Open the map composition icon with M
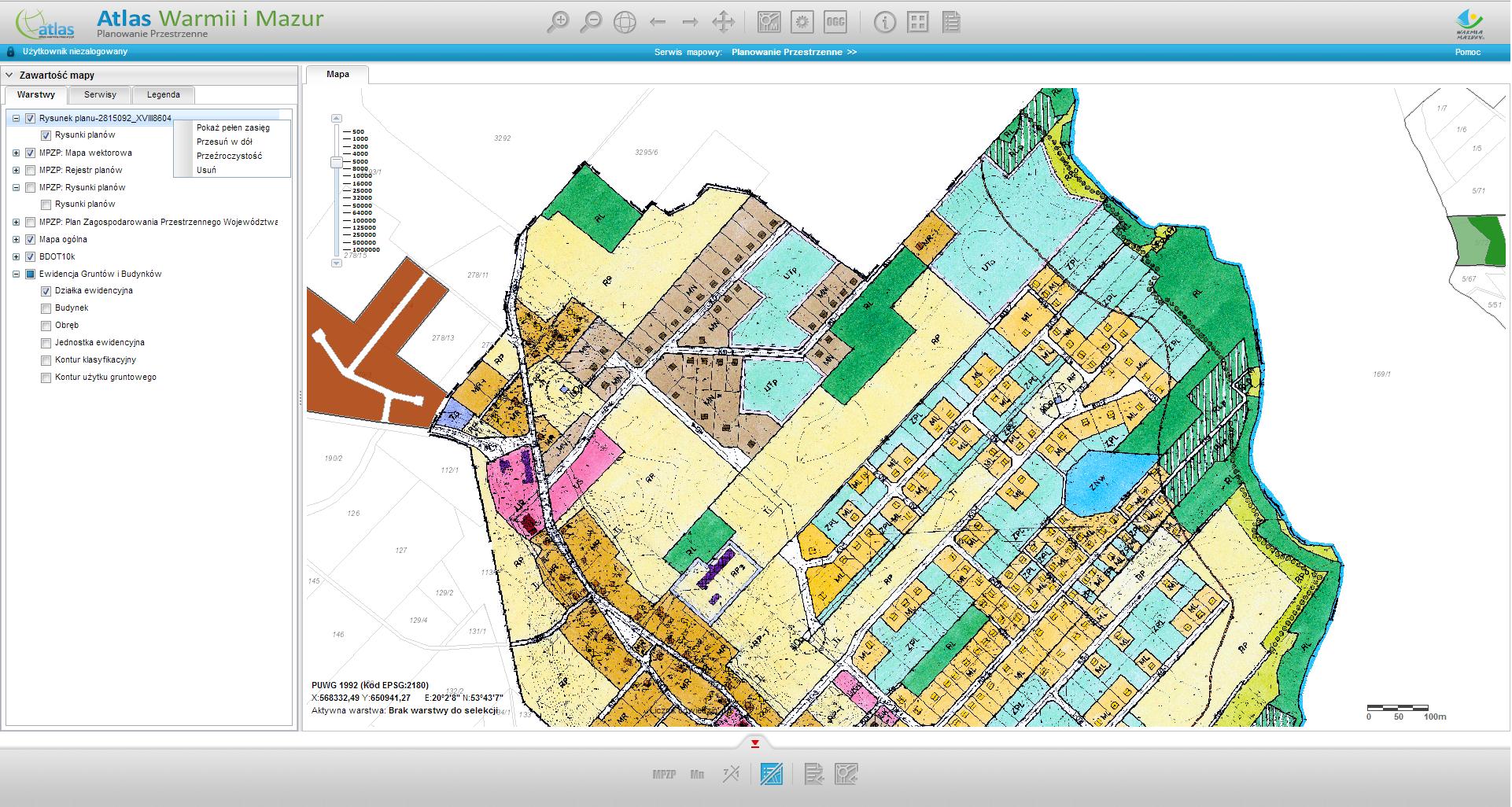Image resolution: width=1512 pixels, height=807 pixels. pos(769,22)
